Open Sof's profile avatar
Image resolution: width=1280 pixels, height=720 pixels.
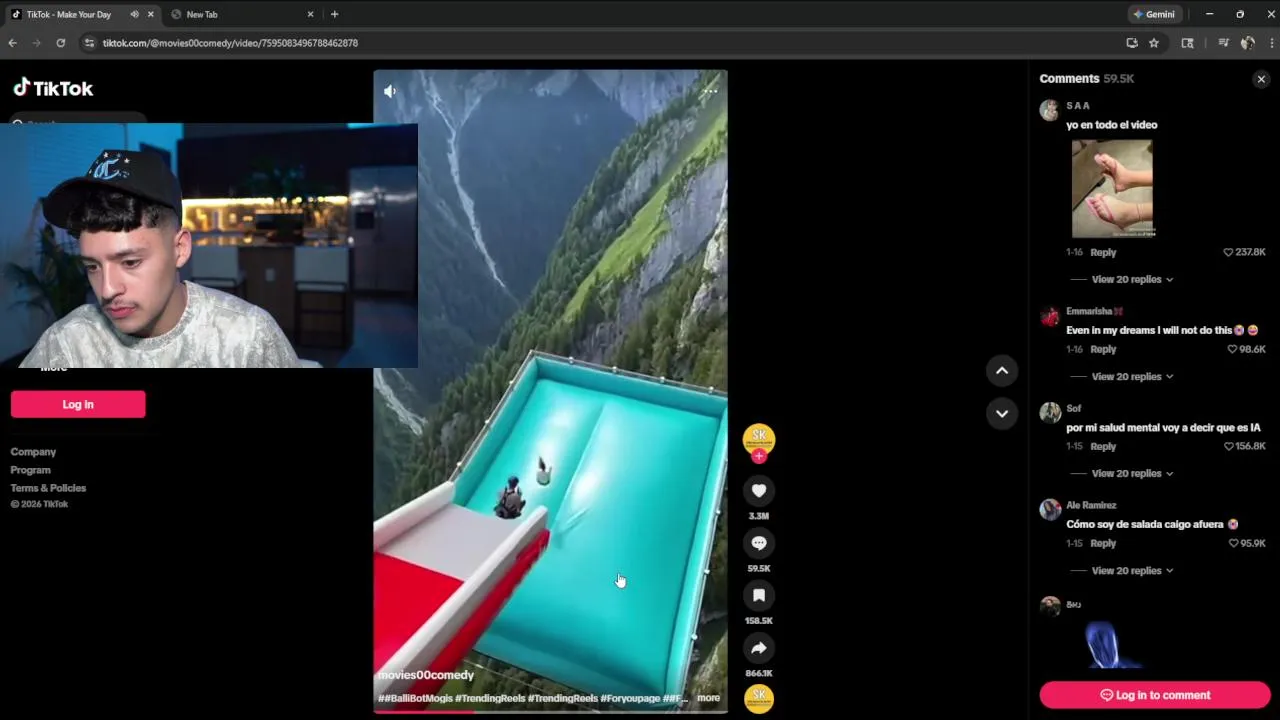click(x=1049, y=413)
